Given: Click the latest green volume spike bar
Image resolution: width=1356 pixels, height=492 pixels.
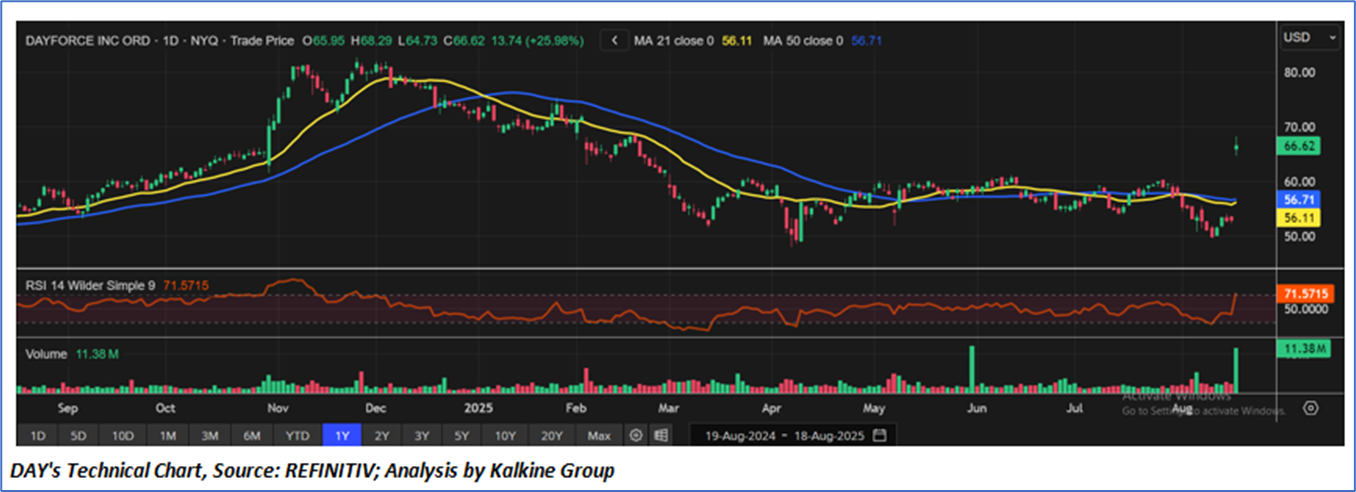Looking at the screenshot, I should pyautogui.click(x=1237, y=370).
